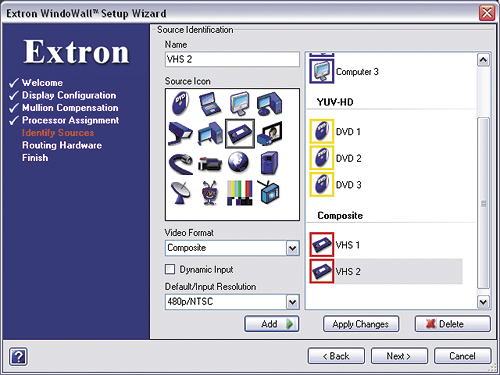
Task: Pick the projector with screen icon
Action: [270, 133]
